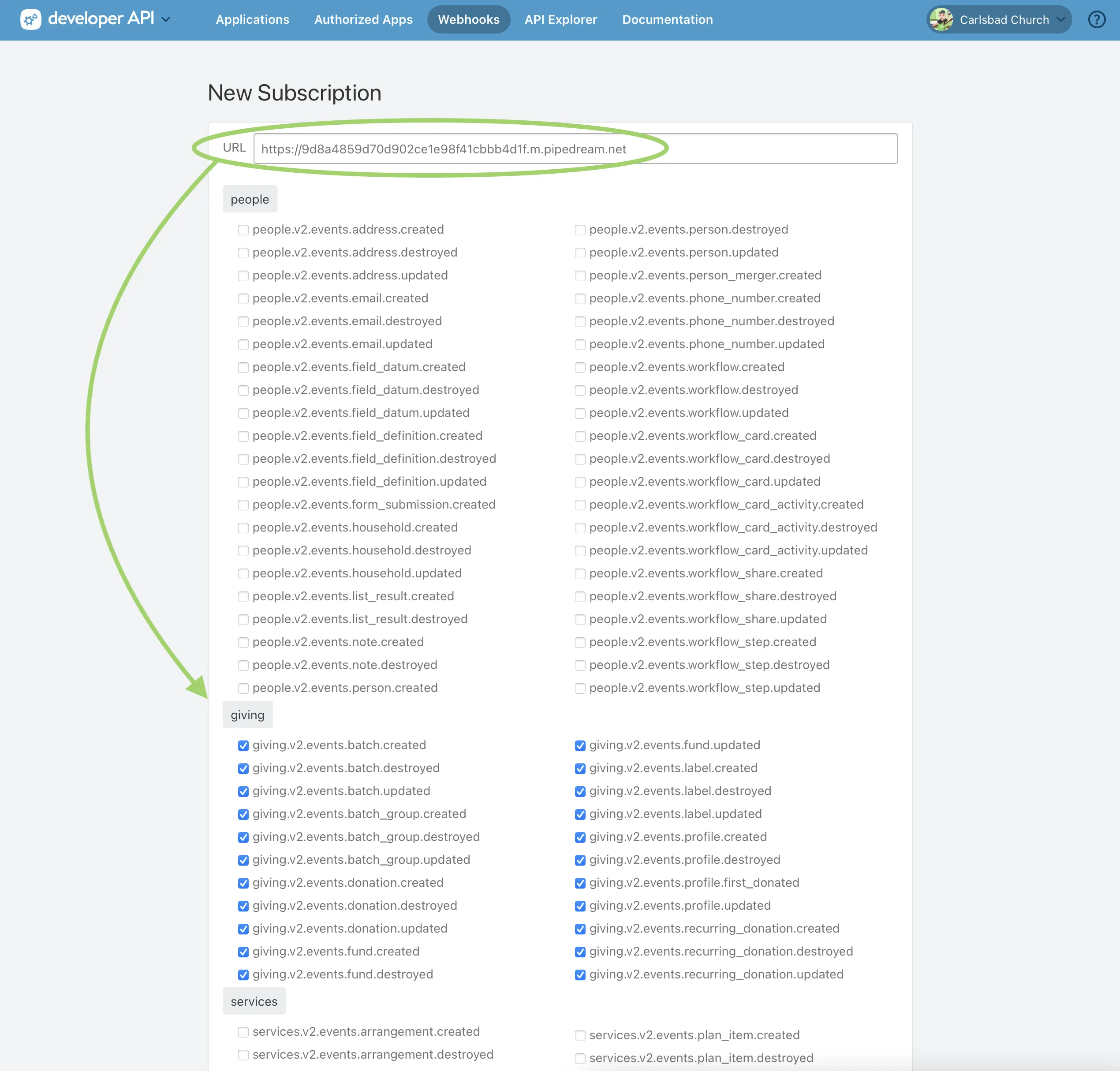The image size is (1120, 1071).
Task: Expand the developer API dropdown chevron
Action: [x=166, y=19]
